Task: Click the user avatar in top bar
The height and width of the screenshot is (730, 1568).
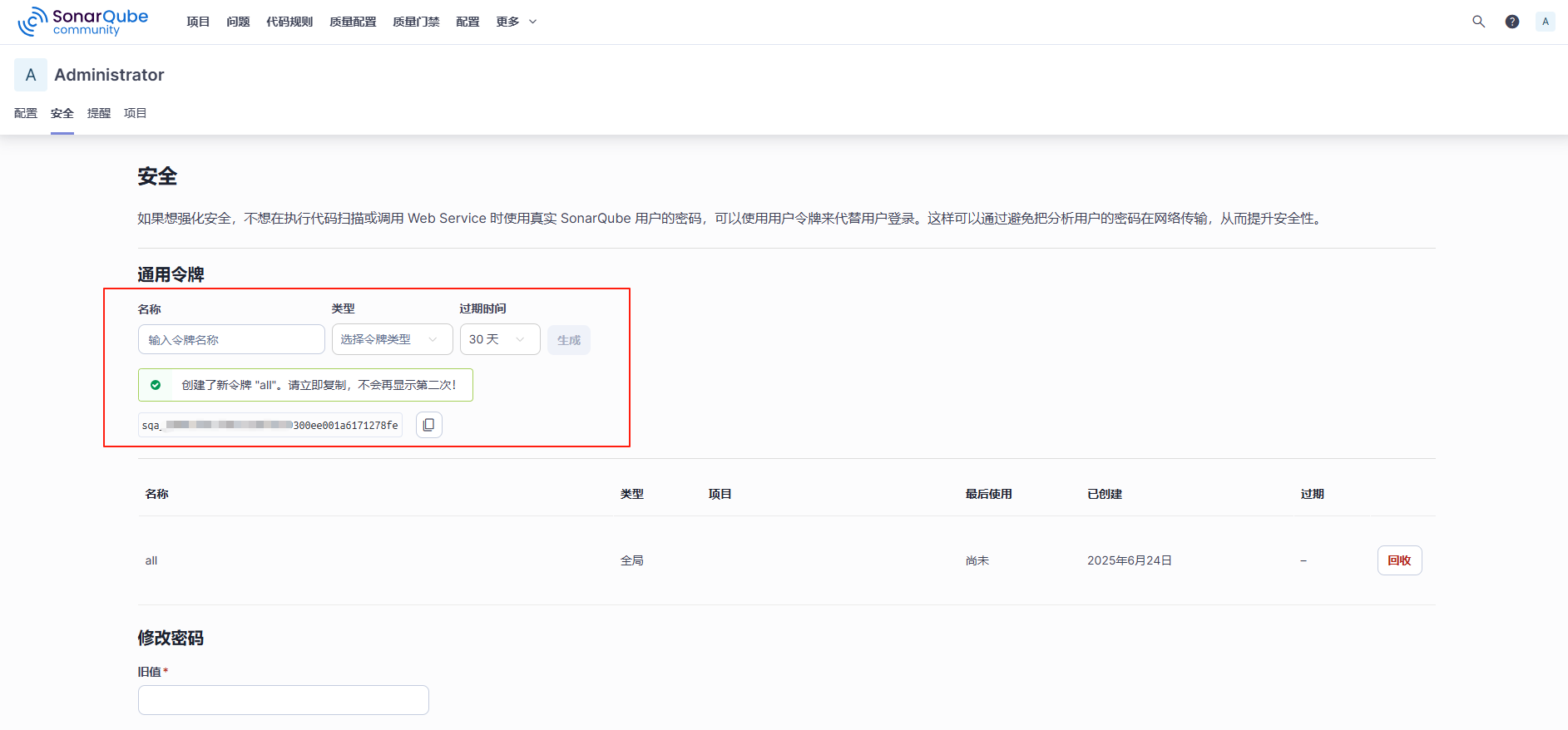Action: (x=1545, y=22)
